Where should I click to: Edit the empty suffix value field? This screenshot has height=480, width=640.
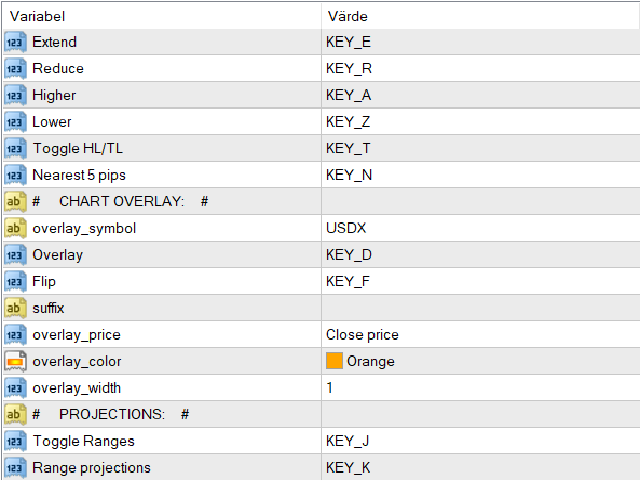[x=480, y=308]
